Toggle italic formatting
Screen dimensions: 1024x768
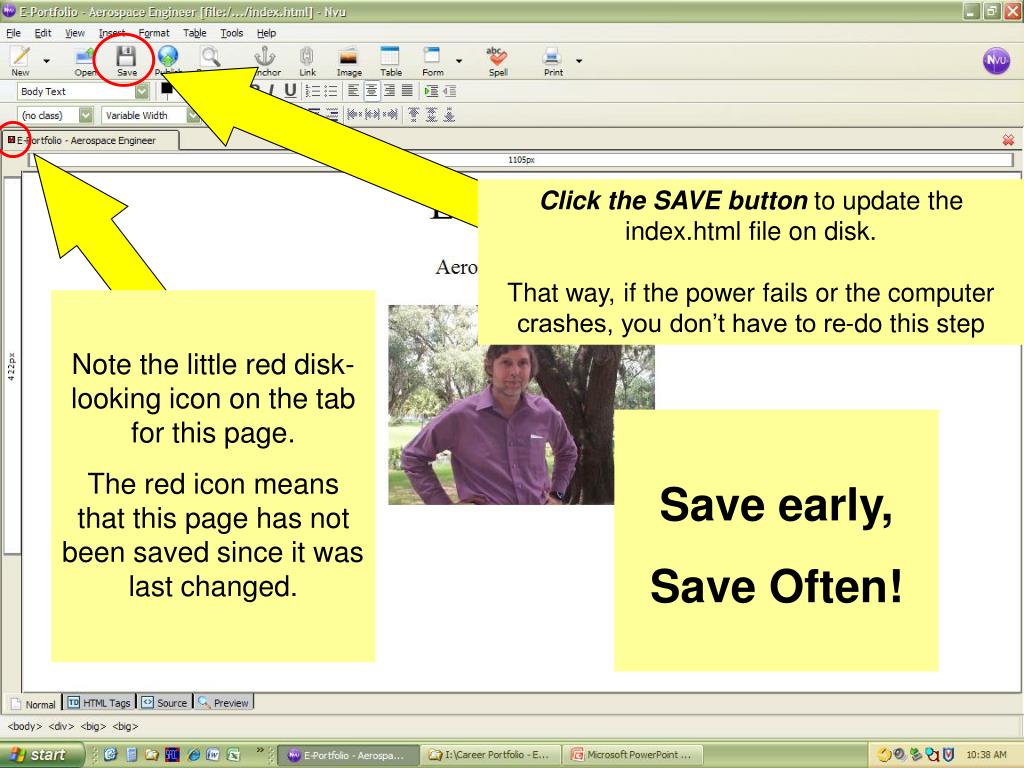tap(272, 91)
